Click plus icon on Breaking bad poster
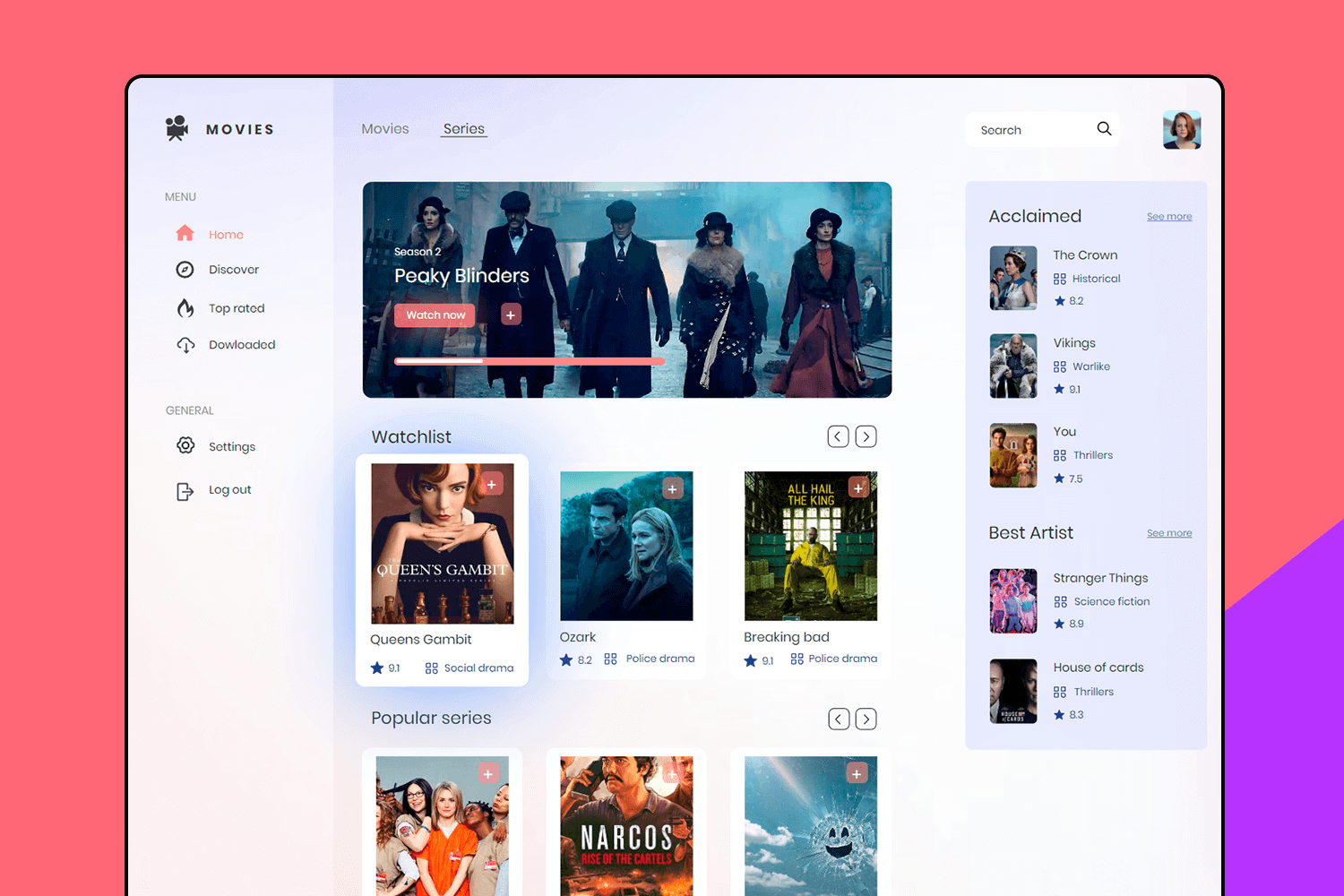 point(857,487)
